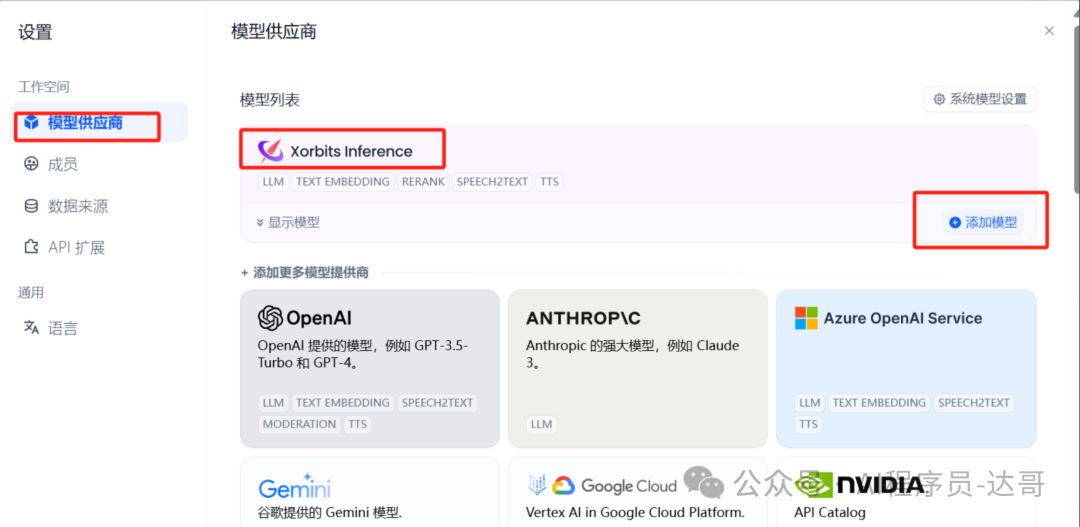1080x527 pixels.
Task: Open the 模型供应商 sidebar item
Action: coord(99,123)
